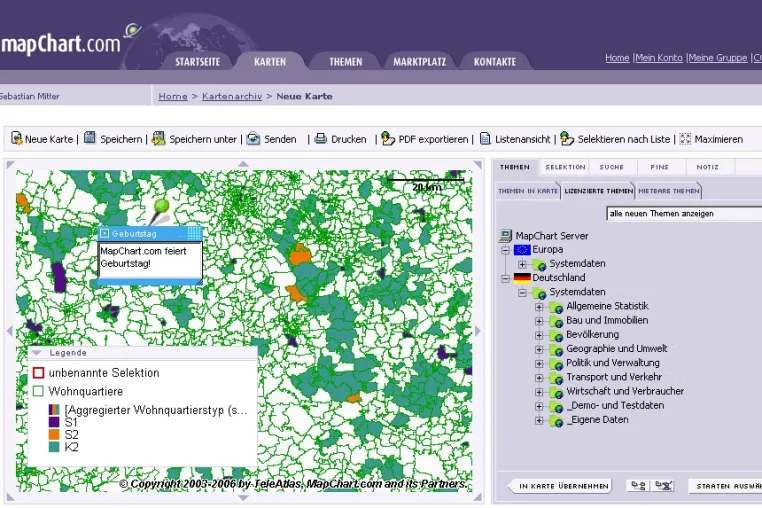The width and height of the screenshot is (762, 508).
Task: Click the Geburtstag note grid handle icon
Action: (x=194, y=233)
